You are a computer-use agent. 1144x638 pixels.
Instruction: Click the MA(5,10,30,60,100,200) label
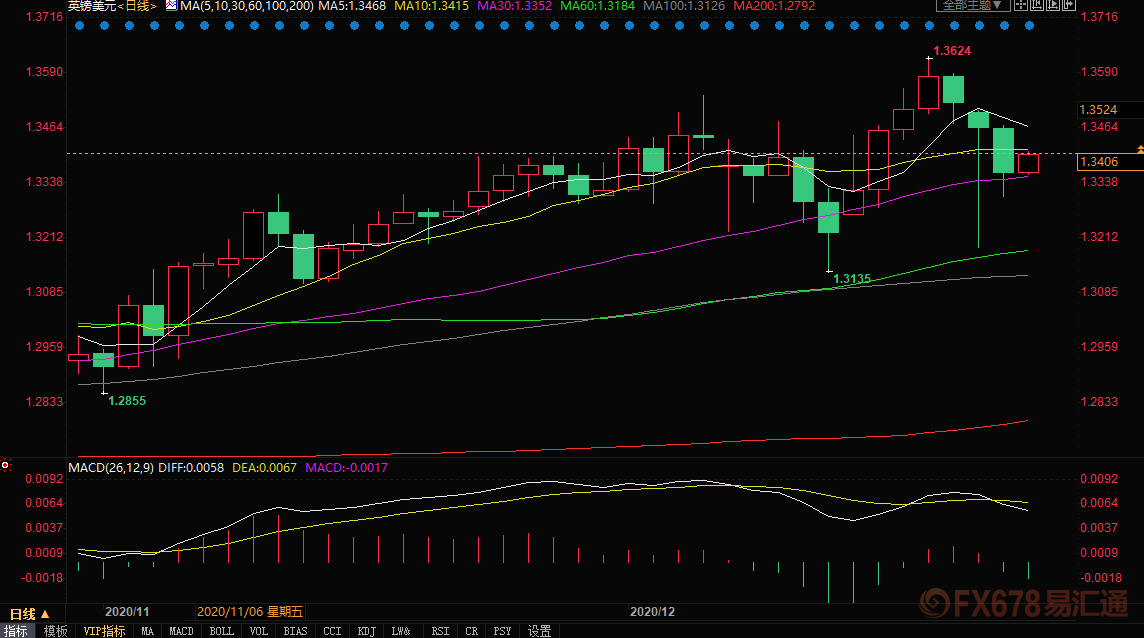(x=247, y=6)
